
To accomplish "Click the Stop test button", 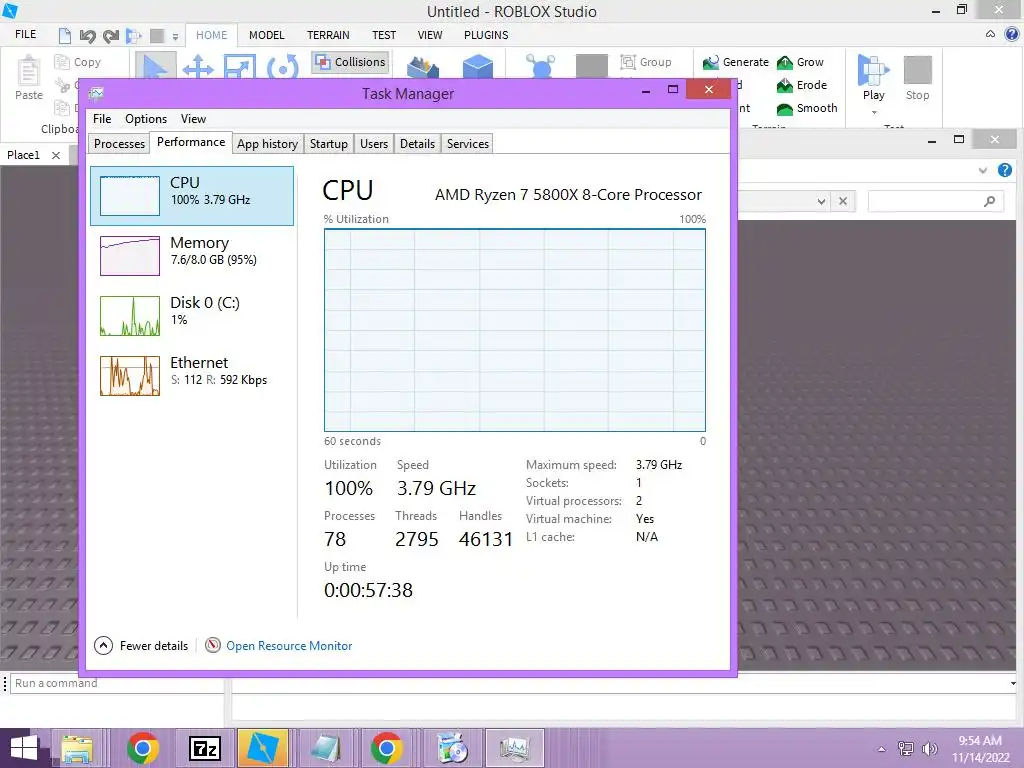I will 918,77.
